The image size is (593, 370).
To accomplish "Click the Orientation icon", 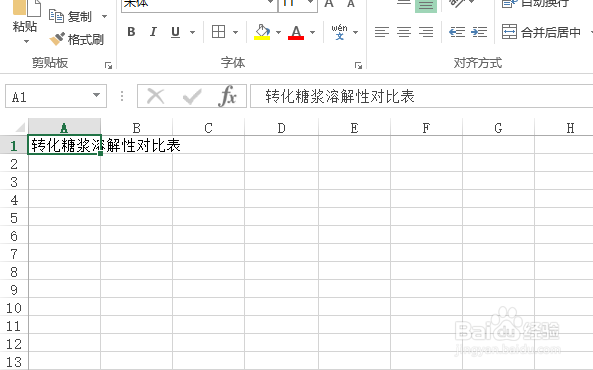I will point(456,4).
